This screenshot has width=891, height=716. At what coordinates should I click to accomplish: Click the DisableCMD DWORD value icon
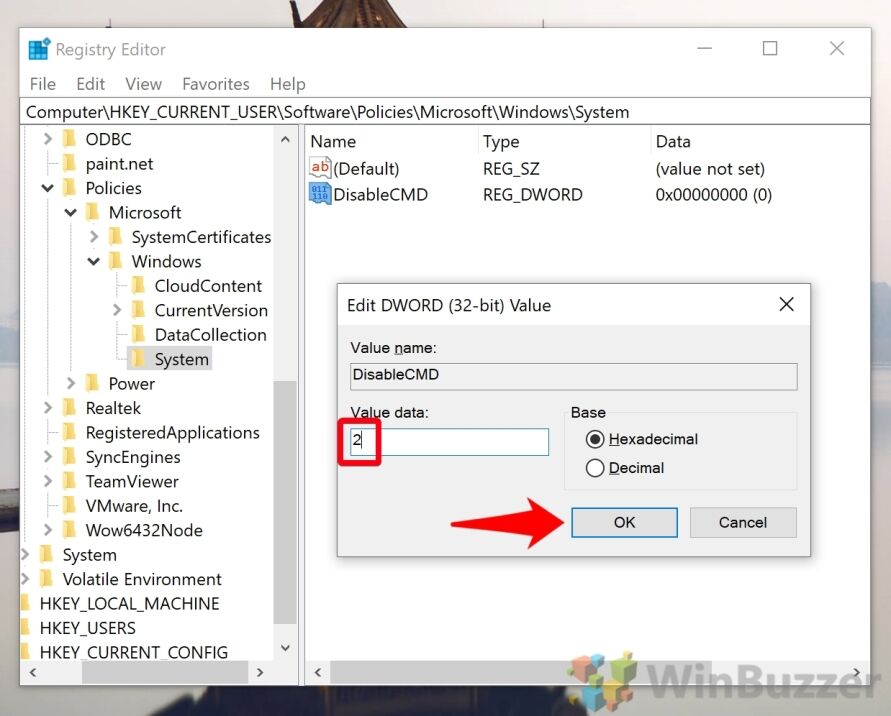320,194
